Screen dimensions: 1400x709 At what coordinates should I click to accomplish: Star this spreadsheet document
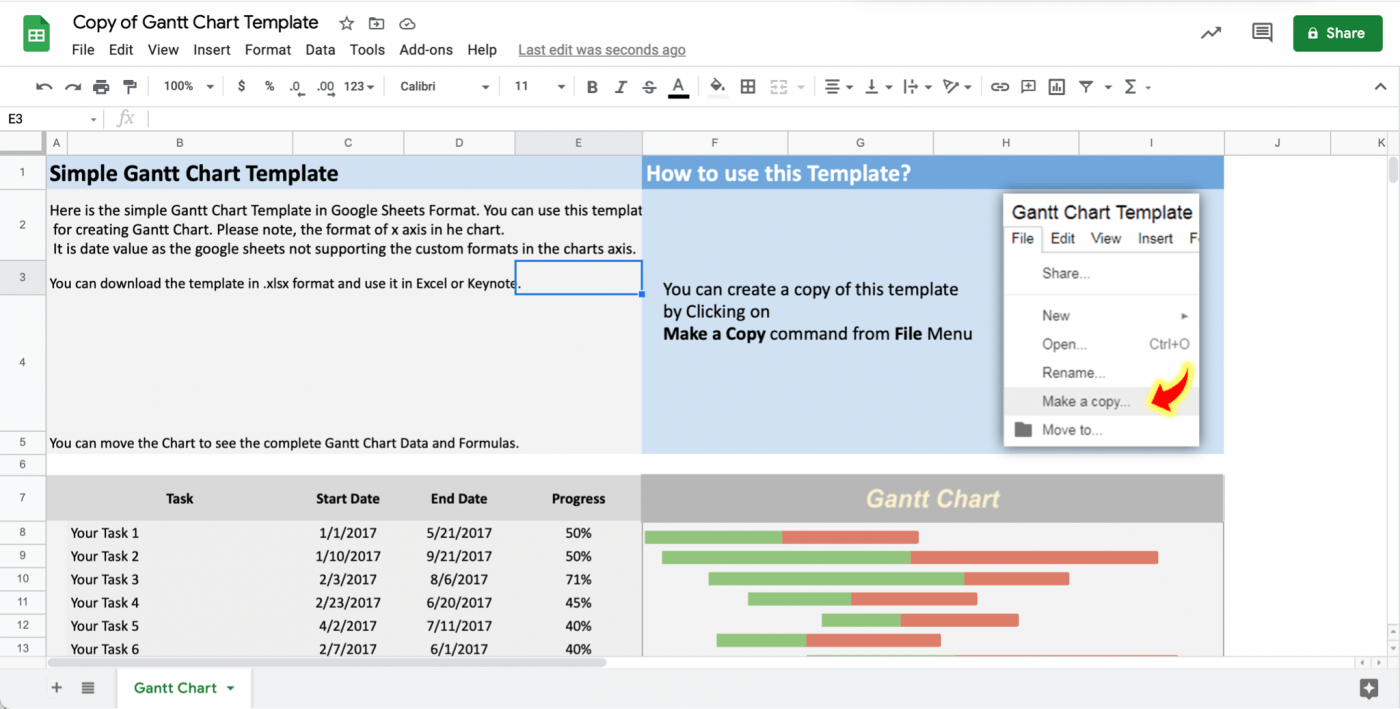coord(346,23)
